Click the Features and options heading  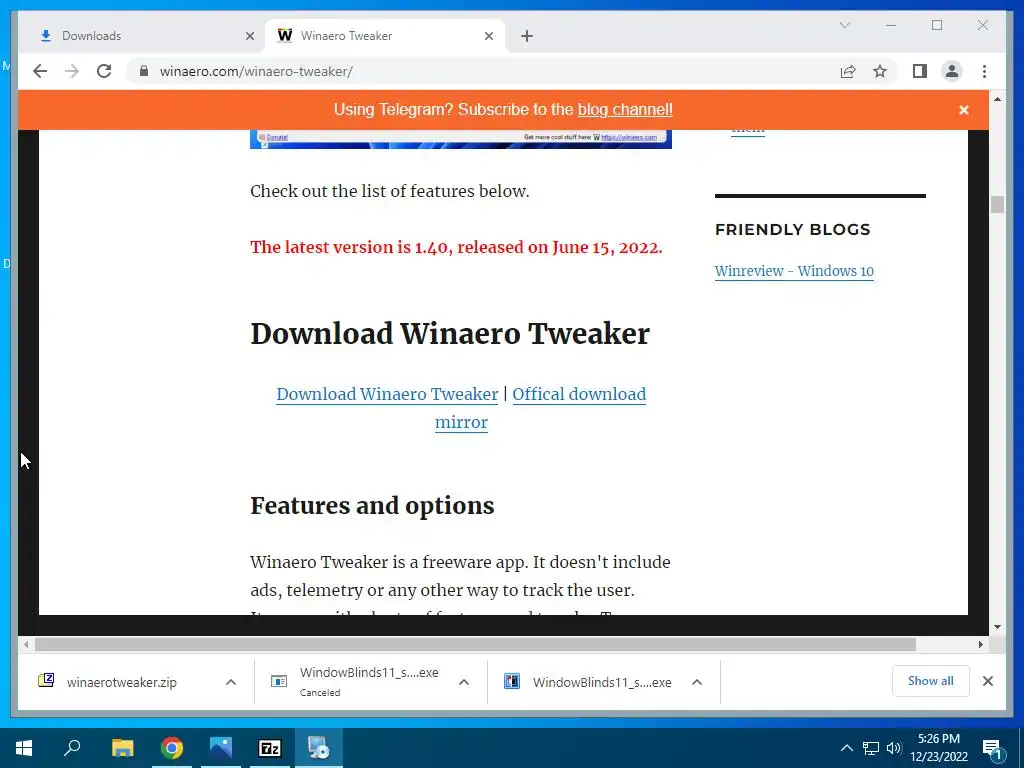[372, 506]
